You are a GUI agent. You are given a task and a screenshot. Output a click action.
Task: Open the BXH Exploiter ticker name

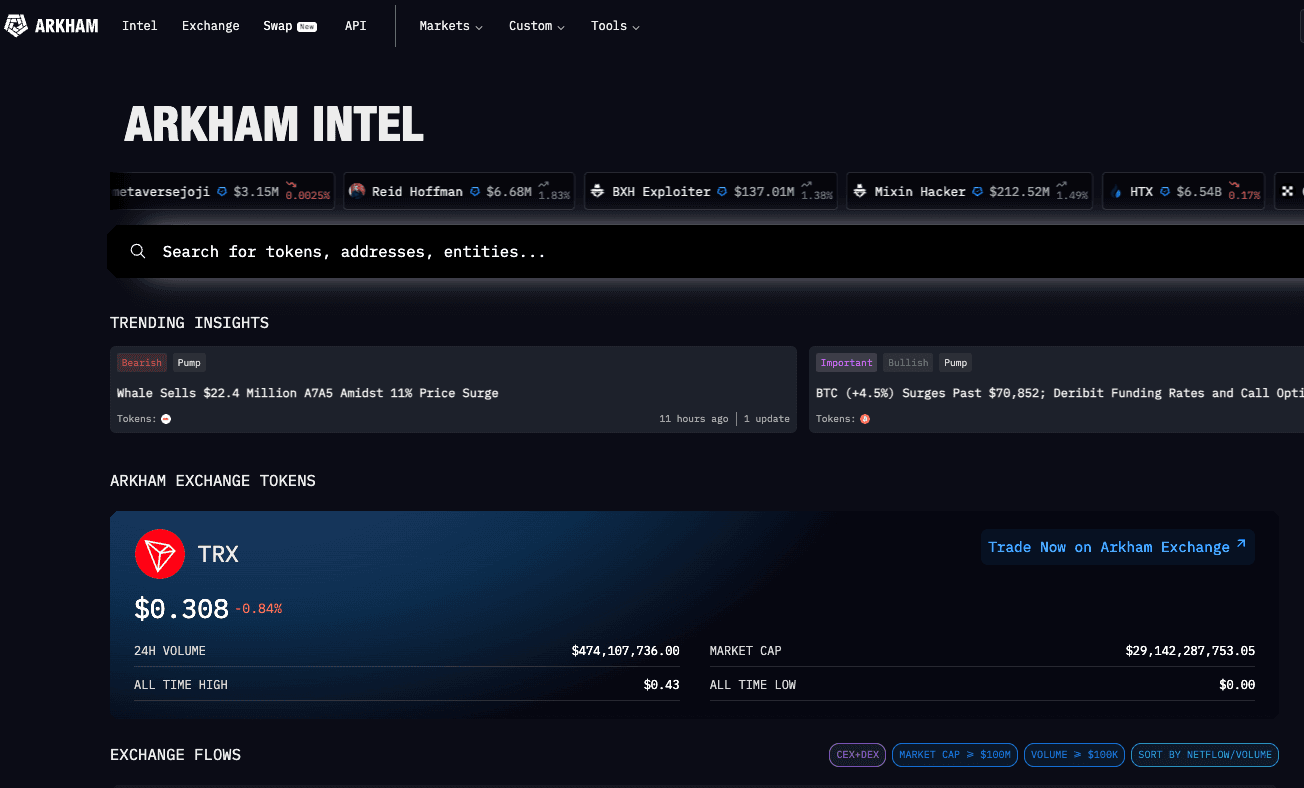point(661,191)
